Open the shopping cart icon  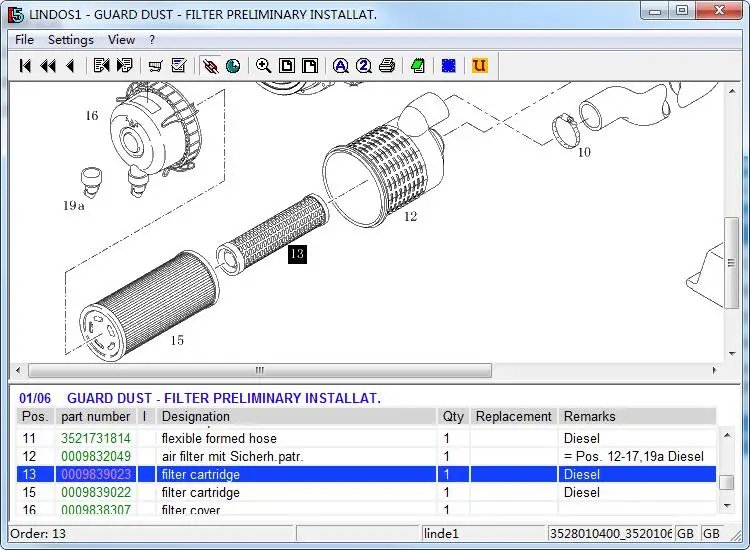point(155,66)
